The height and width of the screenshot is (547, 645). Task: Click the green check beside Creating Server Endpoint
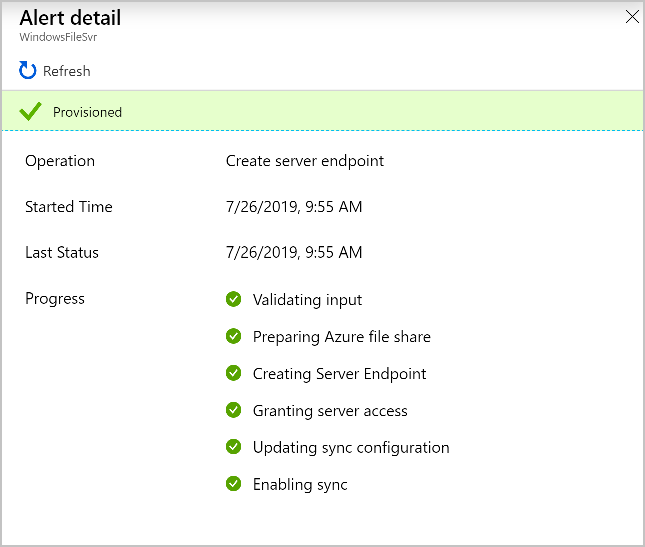[x=233, y=373]
